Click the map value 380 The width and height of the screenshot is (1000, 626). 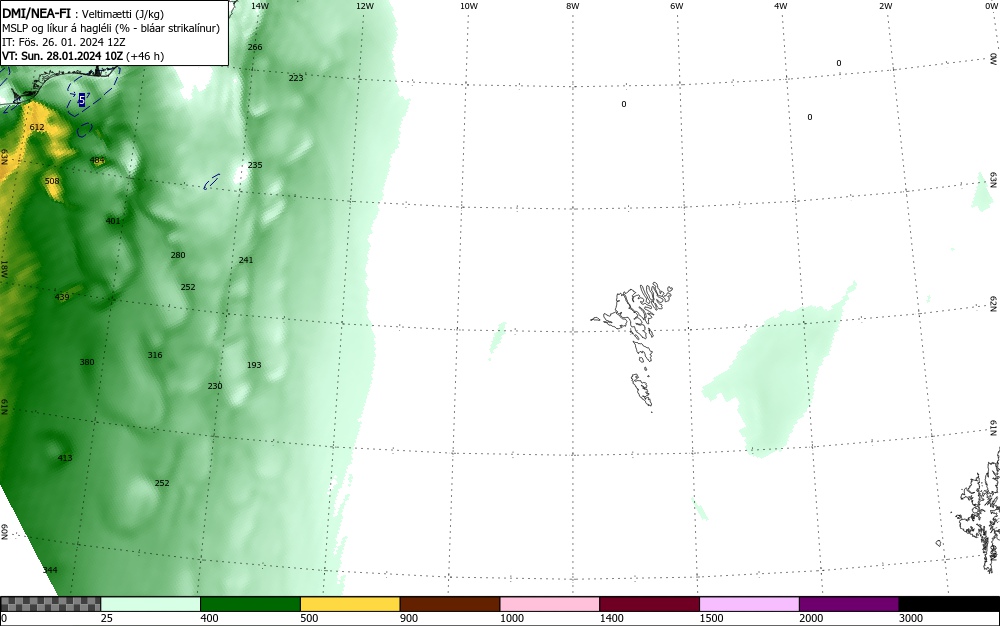point(87,362)
